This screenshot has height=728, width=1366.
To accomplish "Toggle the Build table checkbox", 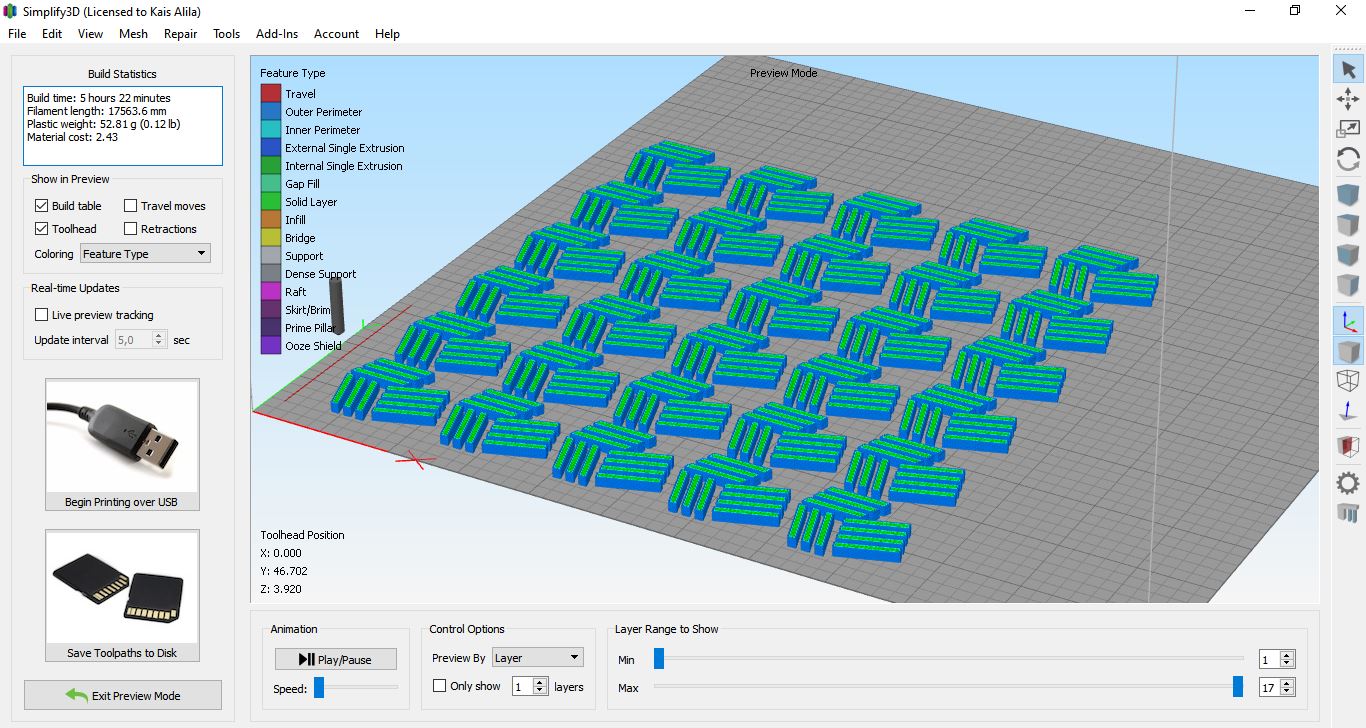I will coord(41,206).
